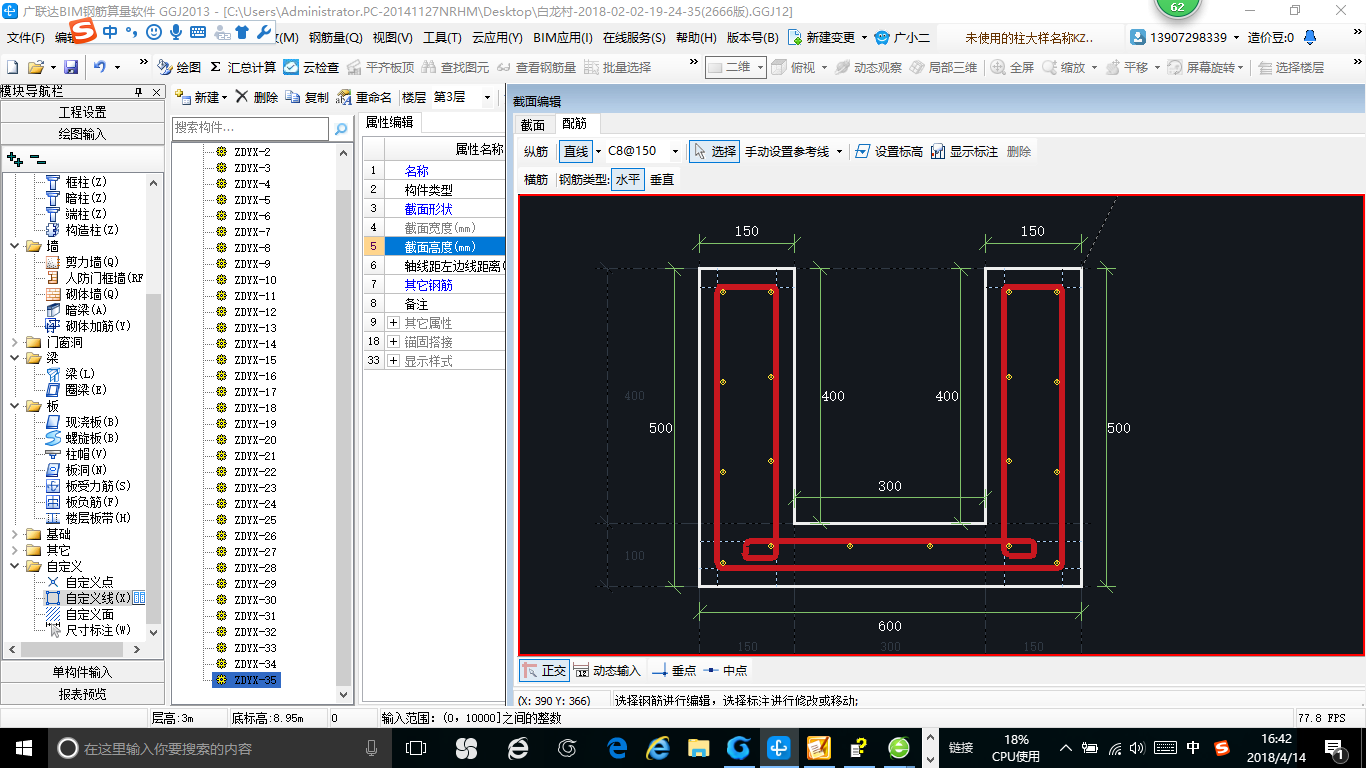This screenshot has height=768, width=1366.
Task: Switch to the 截面 tab
Action: [533, 124]
